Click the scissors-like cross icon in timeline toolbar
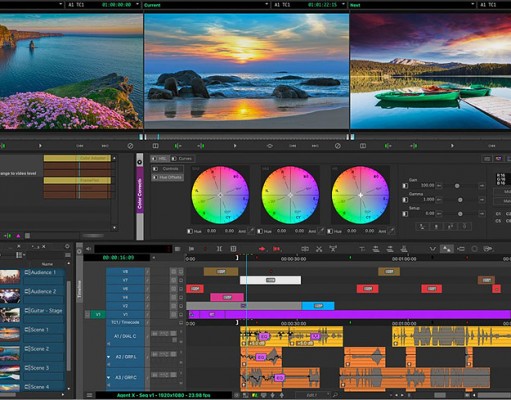Image resolution: width=511 pixels, height=400 pixels. pyautogui.click(x=319, y=249)
